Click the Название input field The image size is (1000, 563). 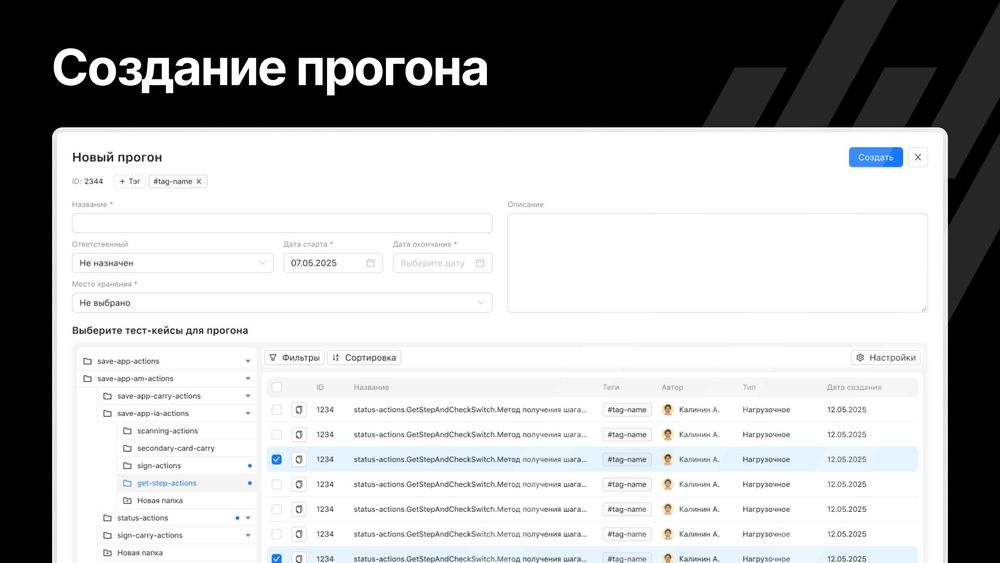(x=282, y=223)
